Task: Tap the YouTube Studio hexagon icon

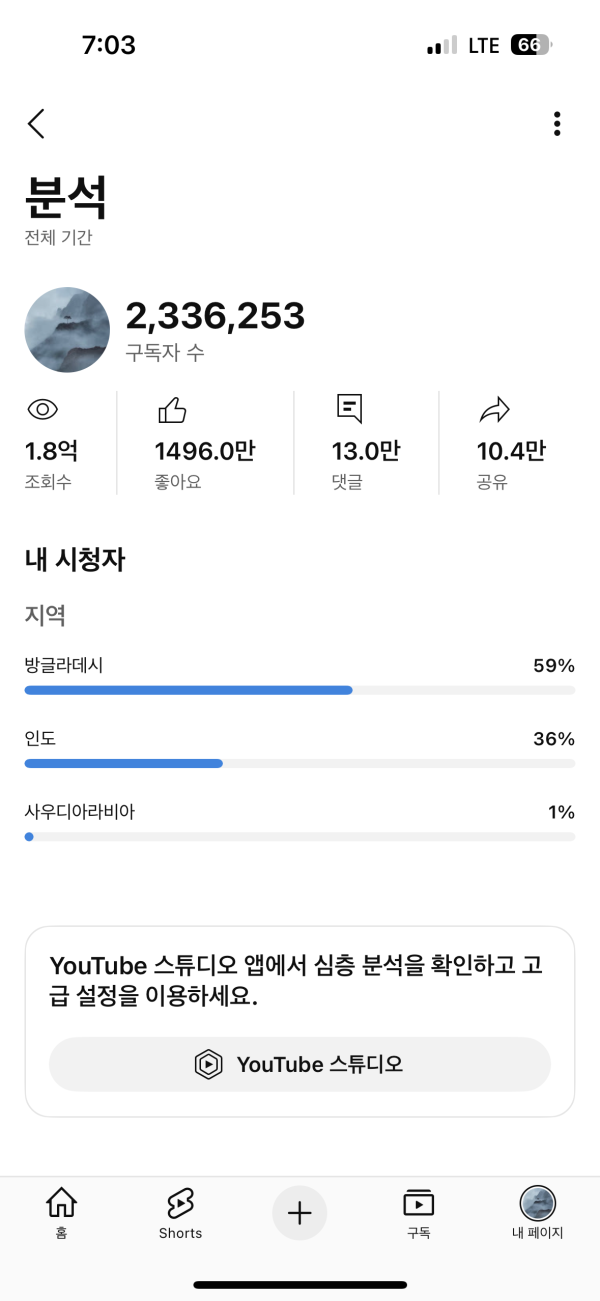Action: tap(208, 1064)
